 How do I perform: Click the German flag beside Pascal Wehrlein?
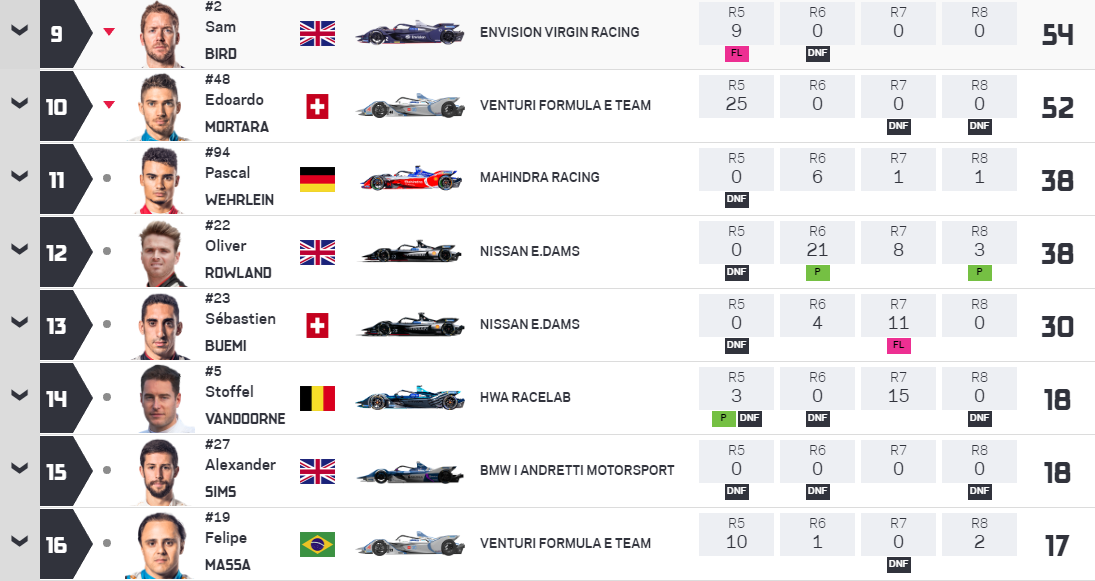(x=317, y=179)
